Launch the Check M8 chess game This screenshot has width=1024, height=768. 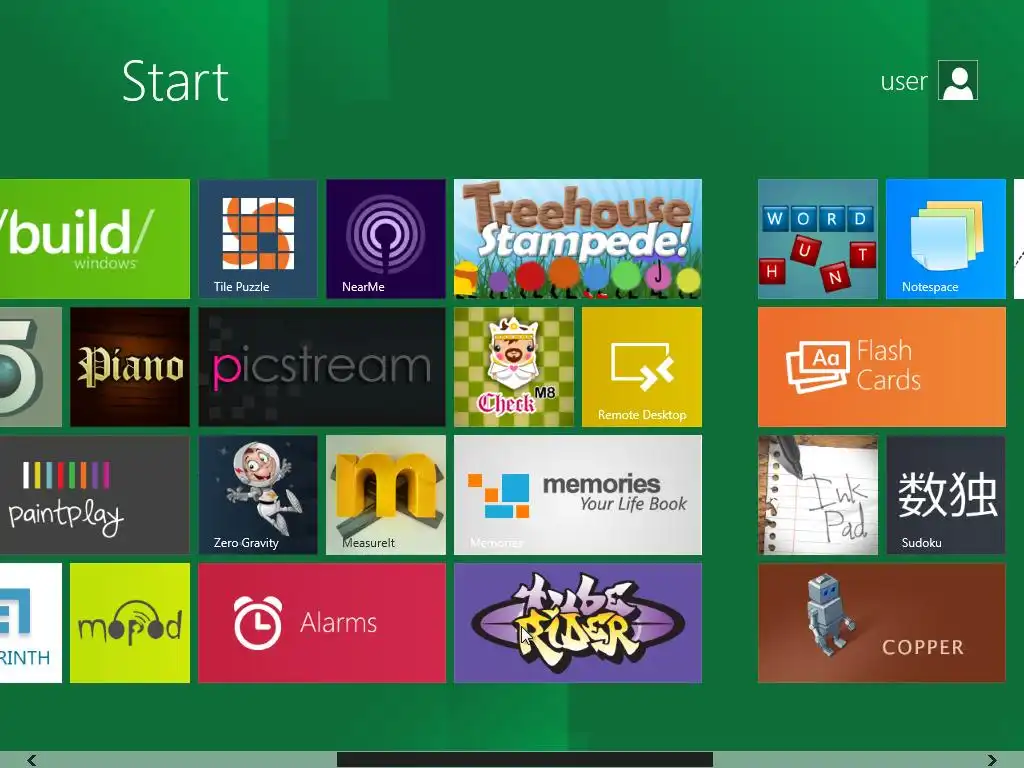click(x=514, y=367)
